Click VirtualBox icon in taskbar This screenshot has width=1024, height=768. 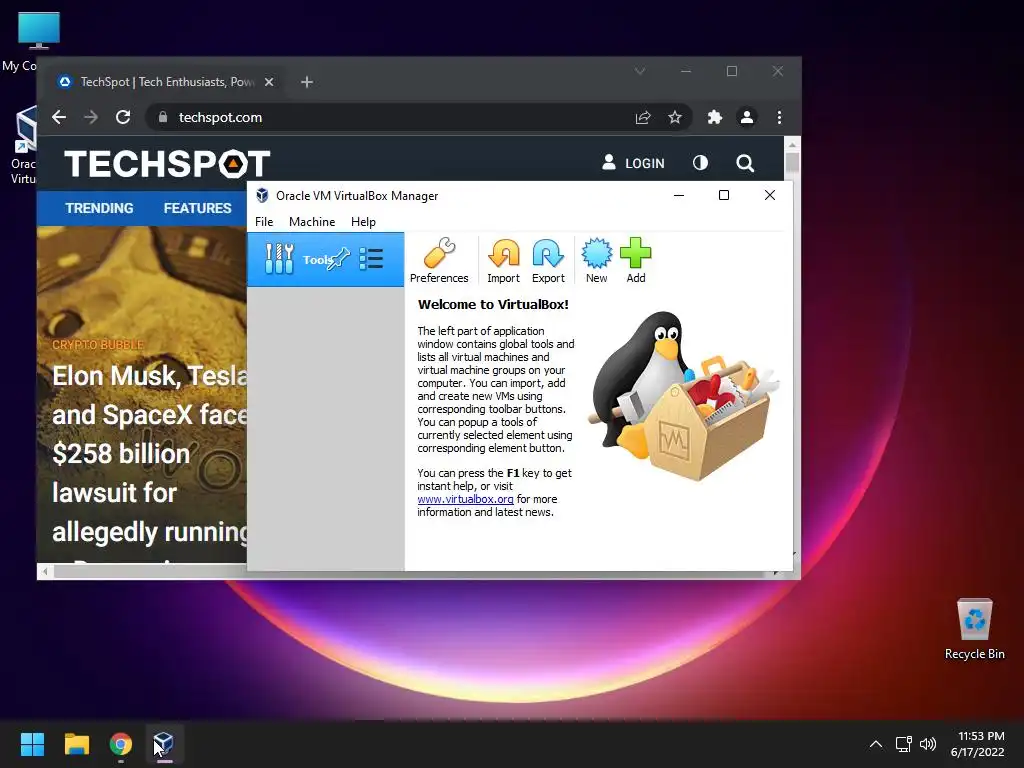pos(165,744)
